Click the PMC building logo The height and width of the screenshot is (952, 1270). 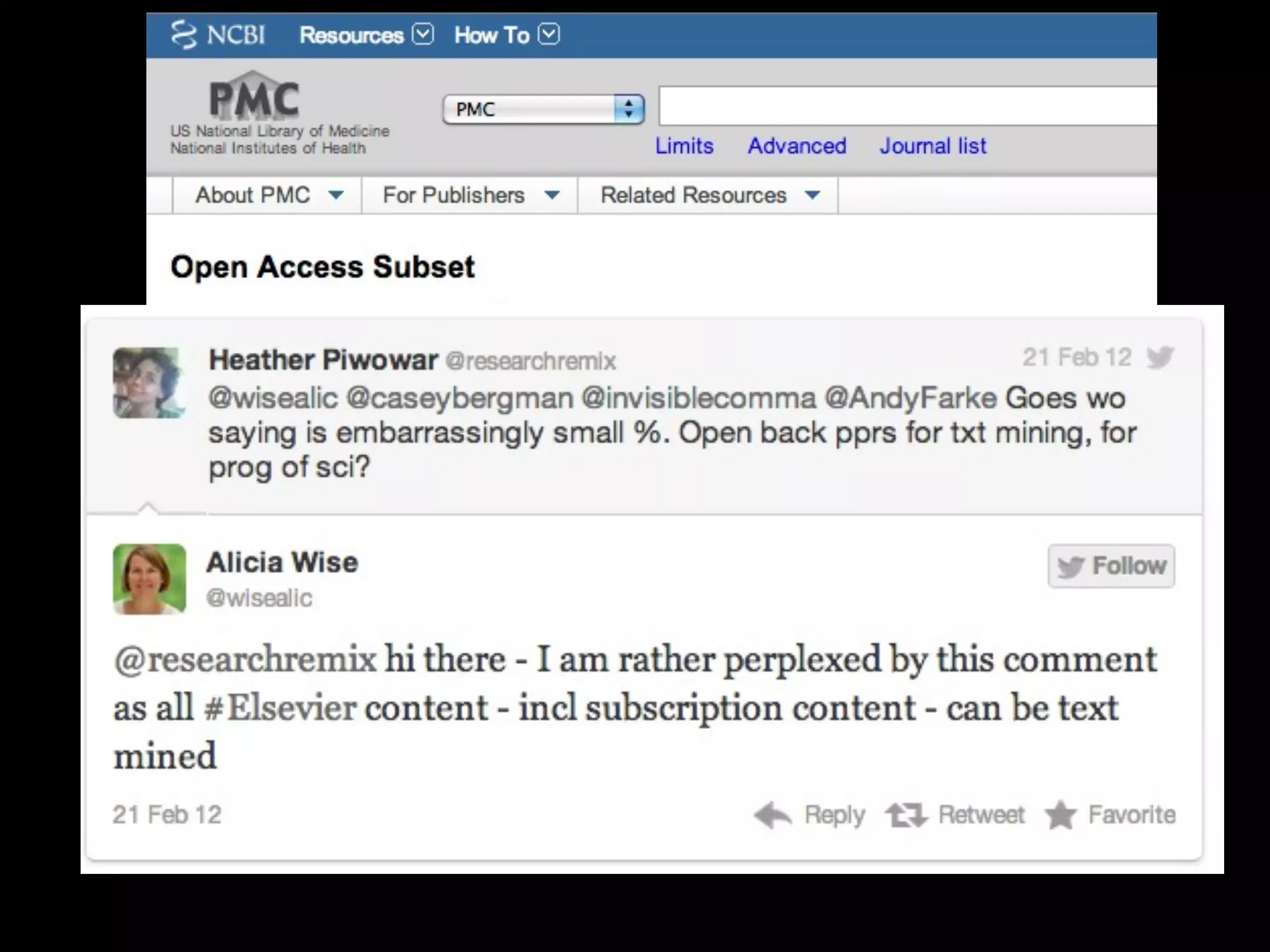[254, 95]
